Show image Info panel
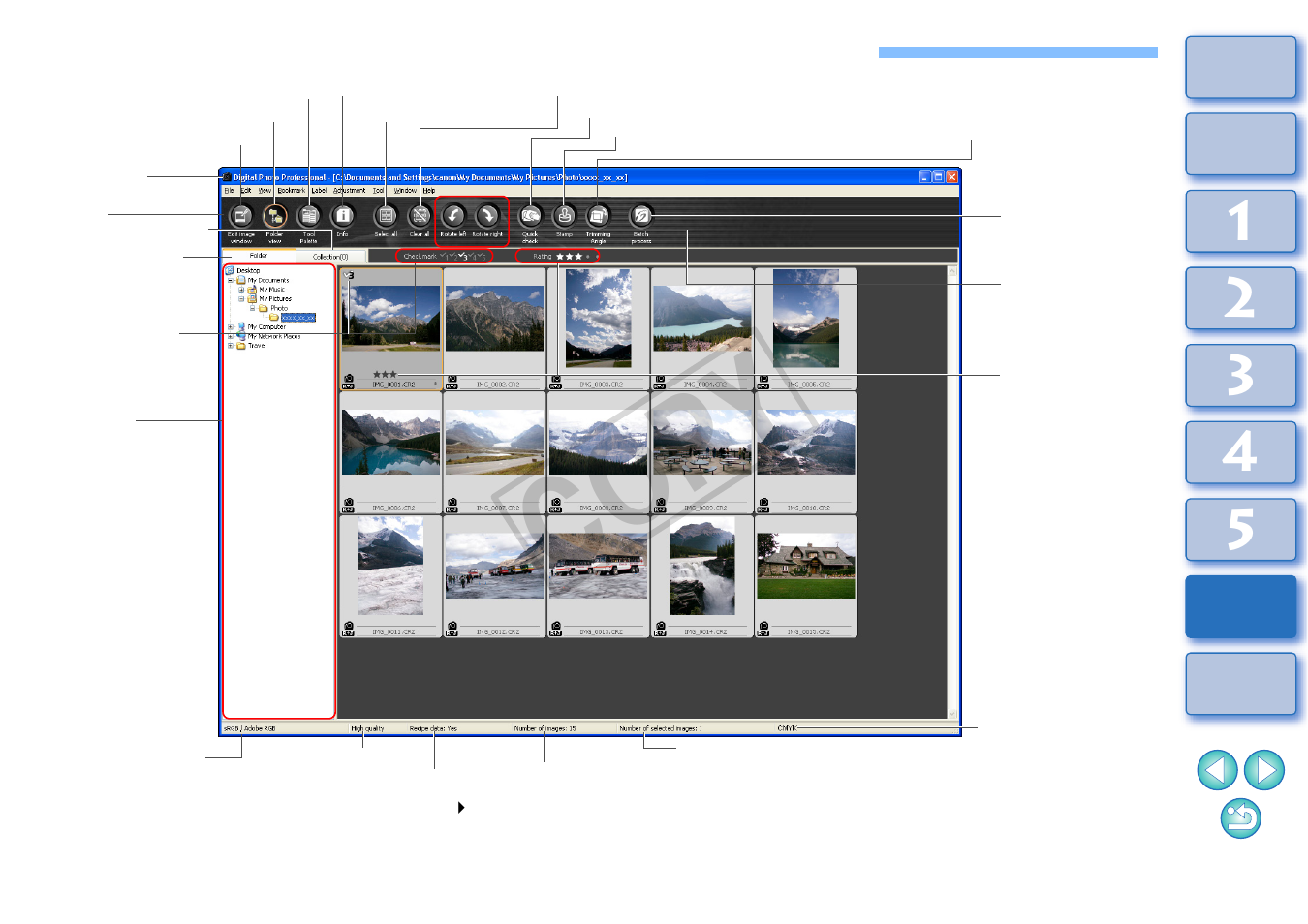This screenshot has width=1308, height=924. click(342, 216)
